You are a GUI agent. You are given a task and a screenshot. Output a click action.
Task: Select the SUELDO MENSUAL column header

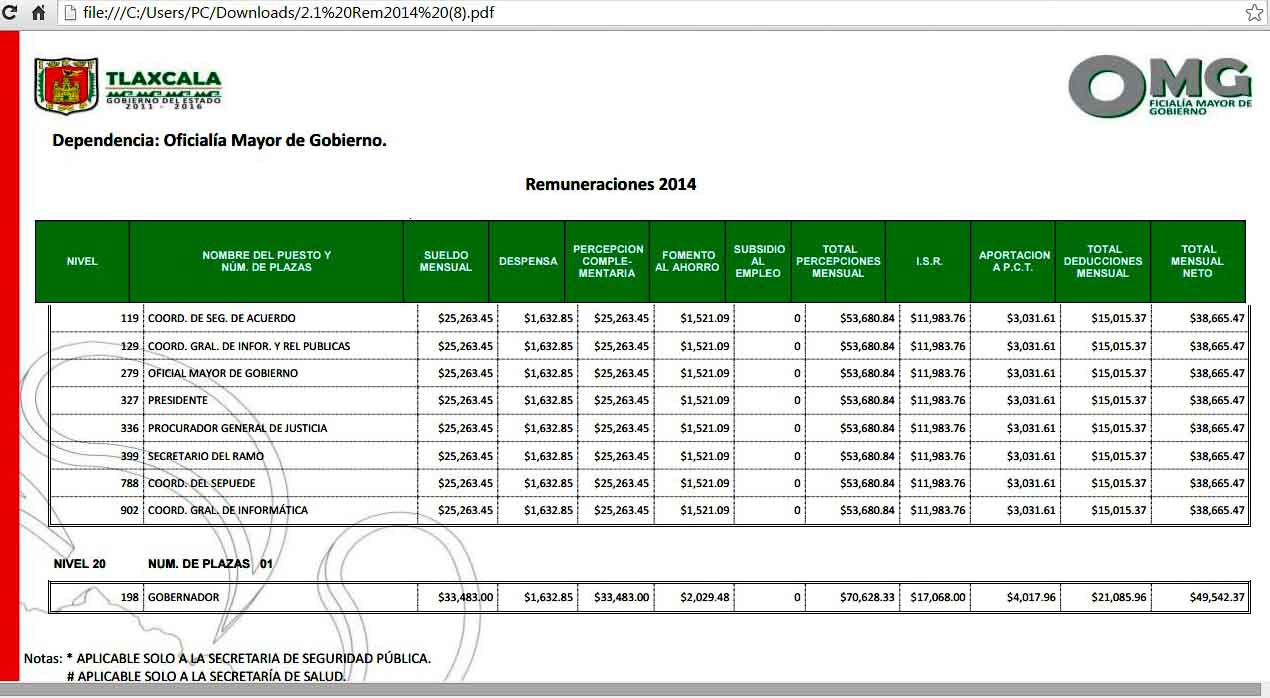coord(446,261)
